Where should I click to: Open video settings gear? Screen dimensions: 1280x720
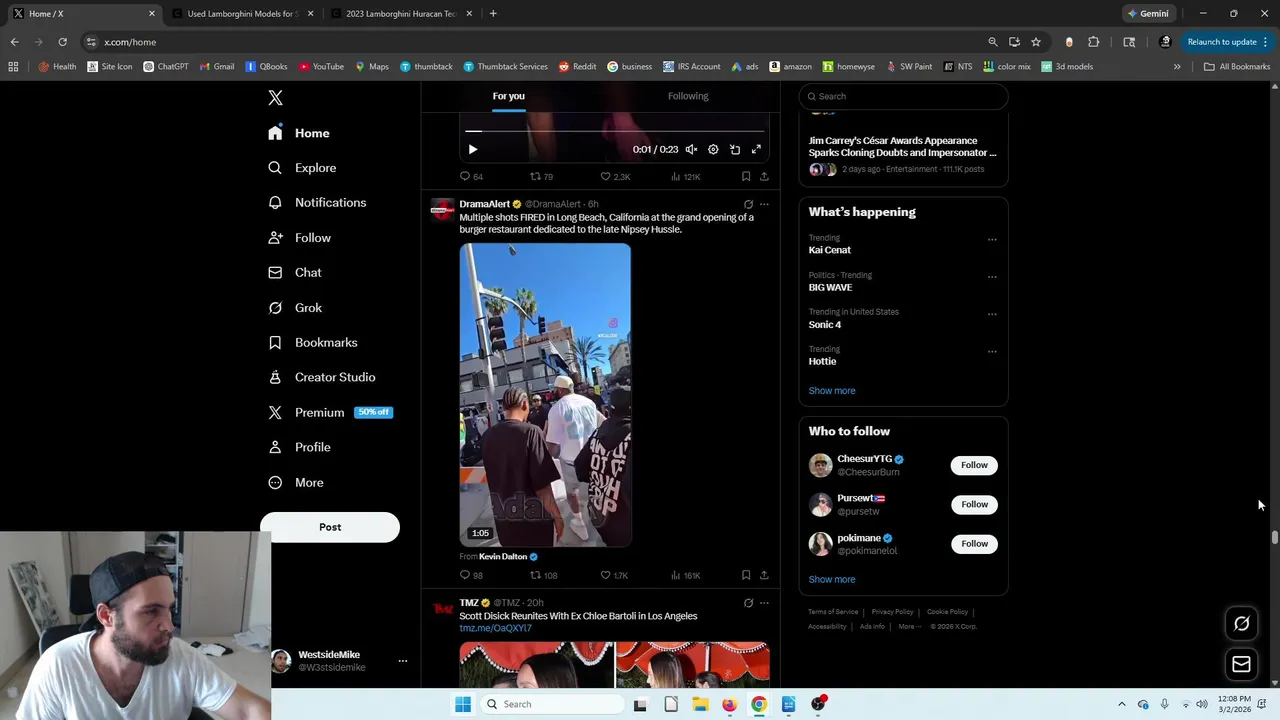[x=713, y=150]
